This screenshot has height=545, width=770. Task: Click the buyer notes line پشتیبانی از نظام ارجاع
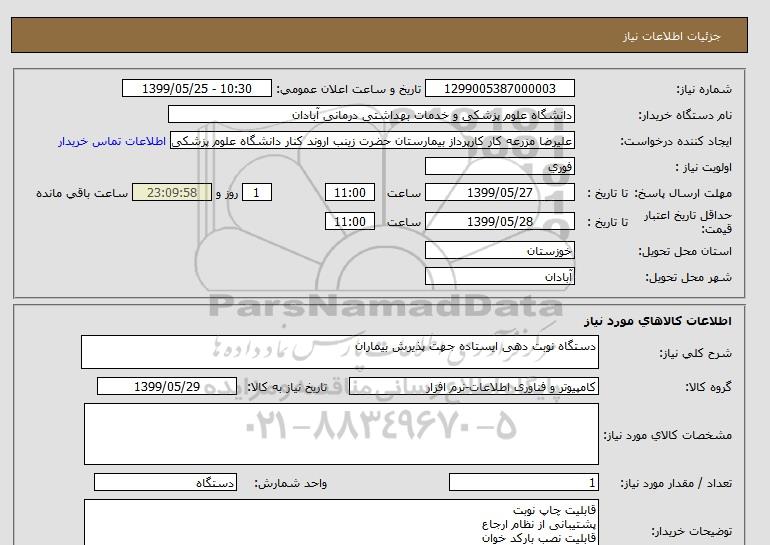point(539,524)
